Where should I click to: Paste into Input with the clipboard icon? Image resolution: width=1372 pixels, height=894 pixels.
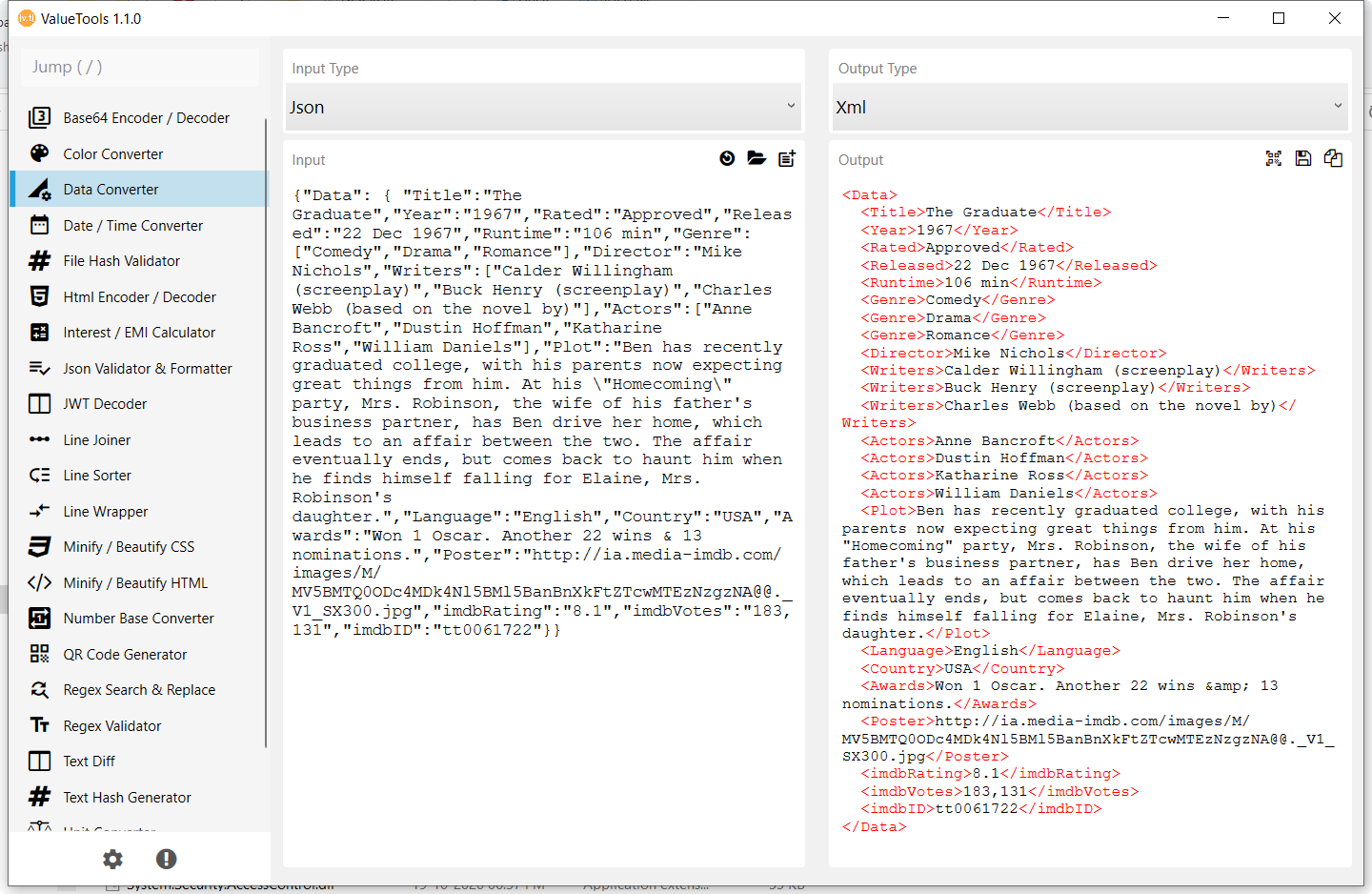click(786, 158)
